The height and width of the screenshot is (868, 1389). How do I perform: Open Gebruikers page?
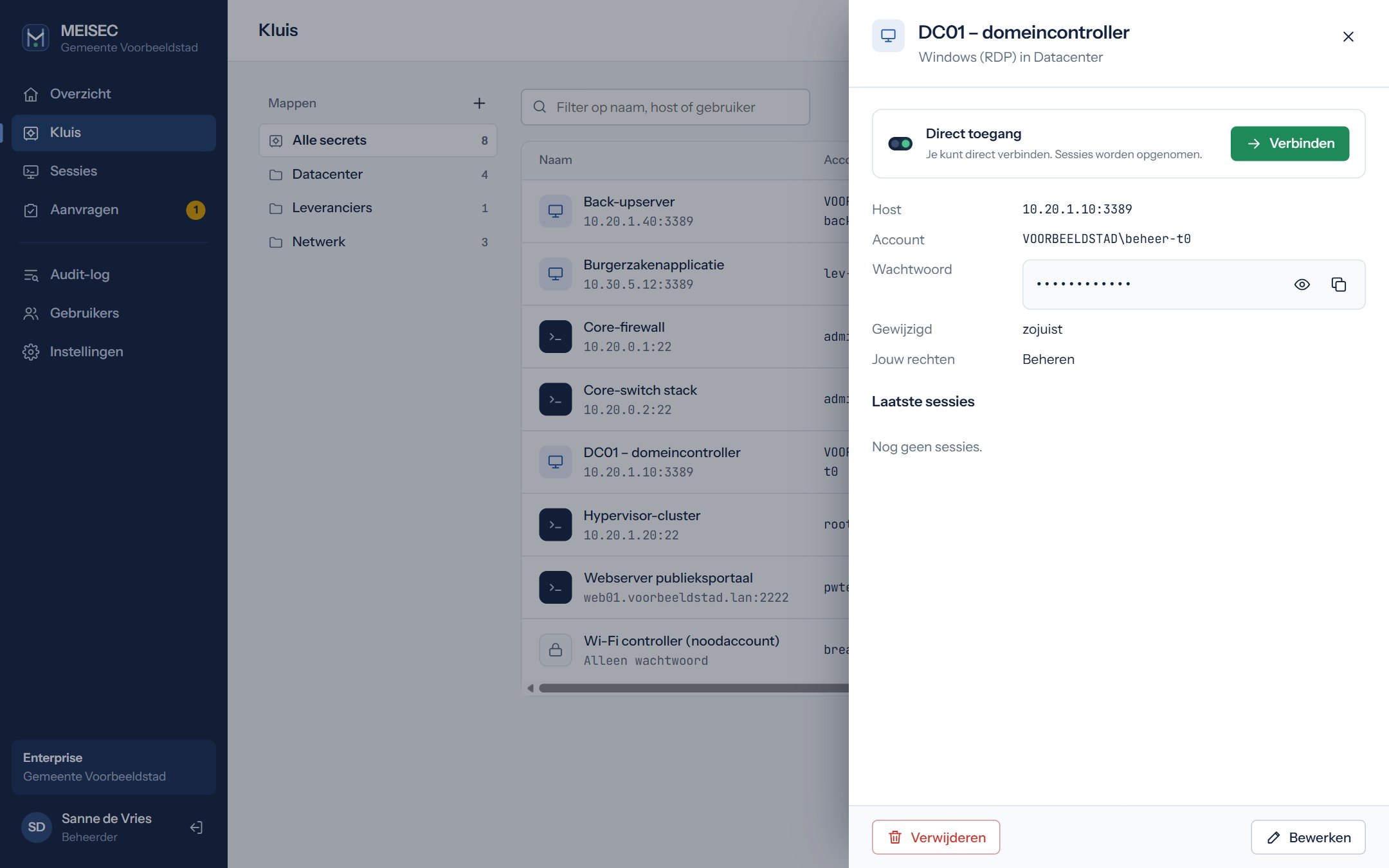pos(114,313)
